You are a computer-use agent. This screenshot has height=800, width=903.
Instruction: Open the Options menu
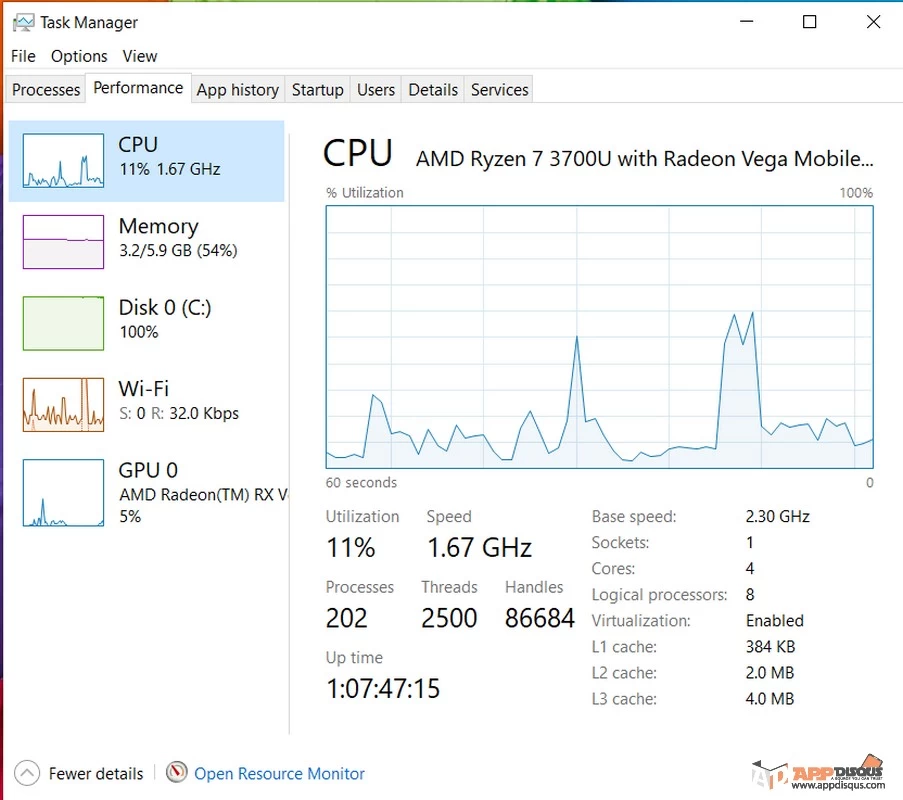pos(79,56)
